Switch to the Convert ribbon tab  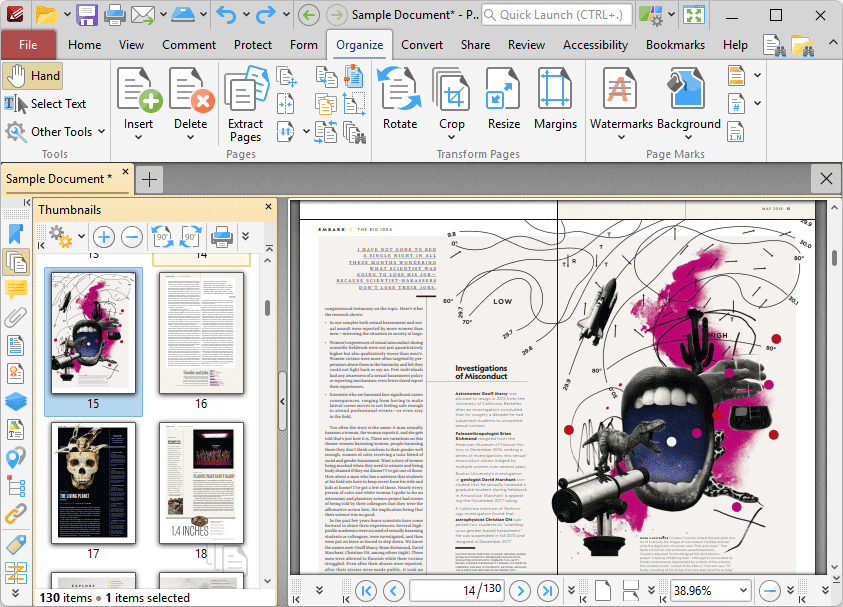click(421, 44)
